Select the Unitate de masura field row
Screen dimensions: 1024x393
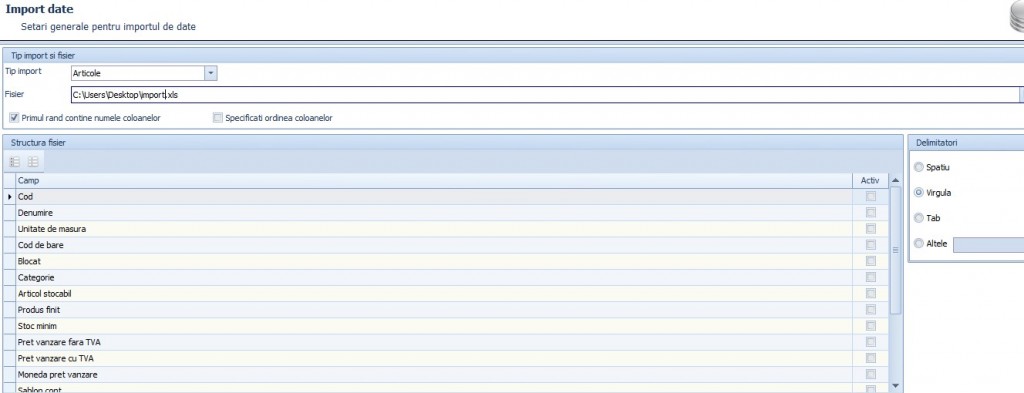[x=434, y=228]
